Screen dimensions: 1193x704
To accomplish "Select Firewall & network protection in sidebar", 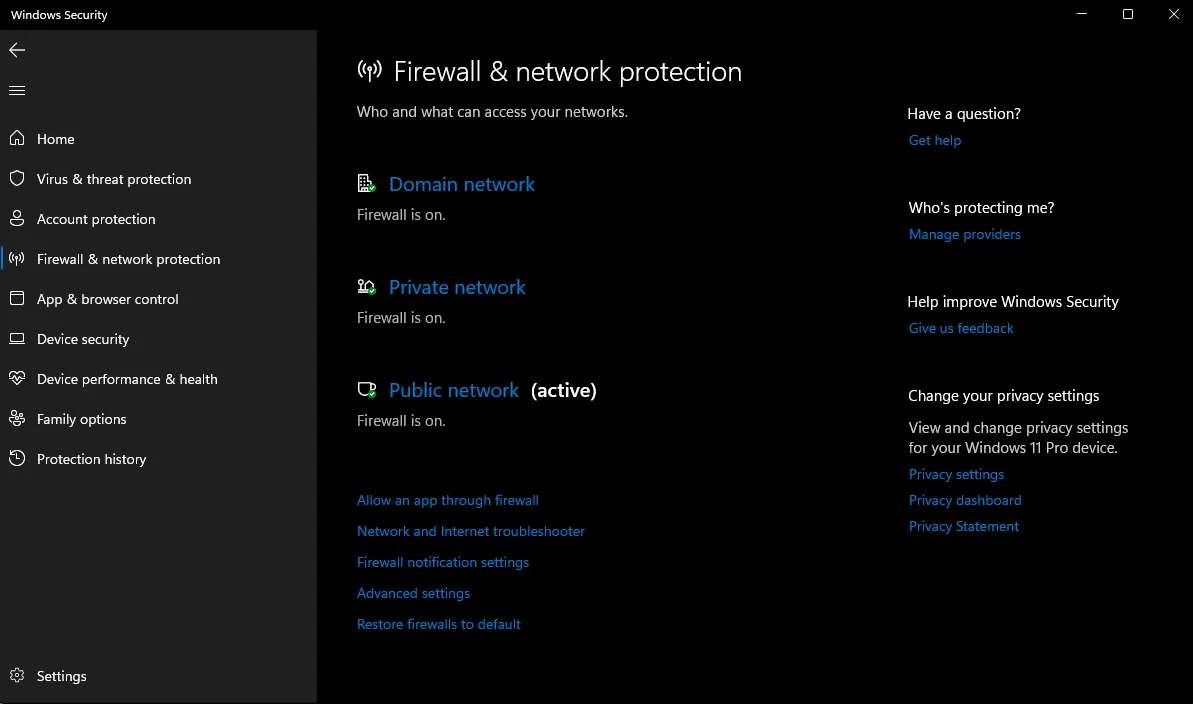I will tap(128, 259).
